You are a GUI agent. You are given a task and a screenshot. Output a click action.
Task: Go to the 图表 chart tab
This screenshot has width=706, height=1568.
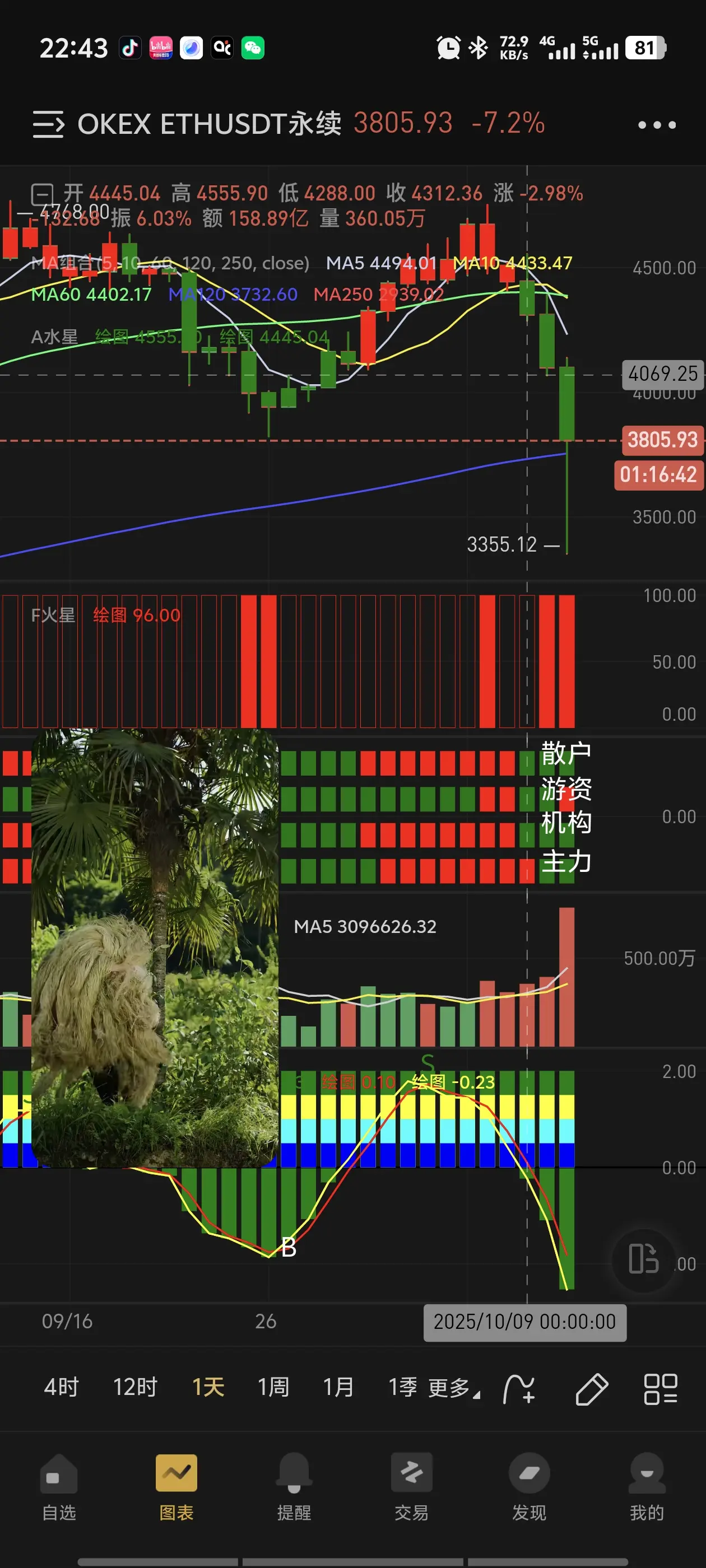click(x=176, y=1488)
